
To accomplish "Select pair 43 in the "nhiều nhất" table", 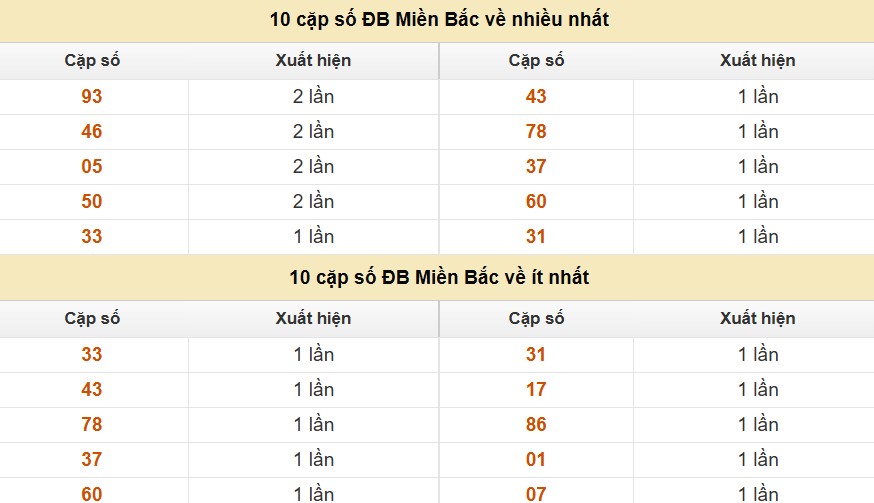I will [x=536, y=97].
